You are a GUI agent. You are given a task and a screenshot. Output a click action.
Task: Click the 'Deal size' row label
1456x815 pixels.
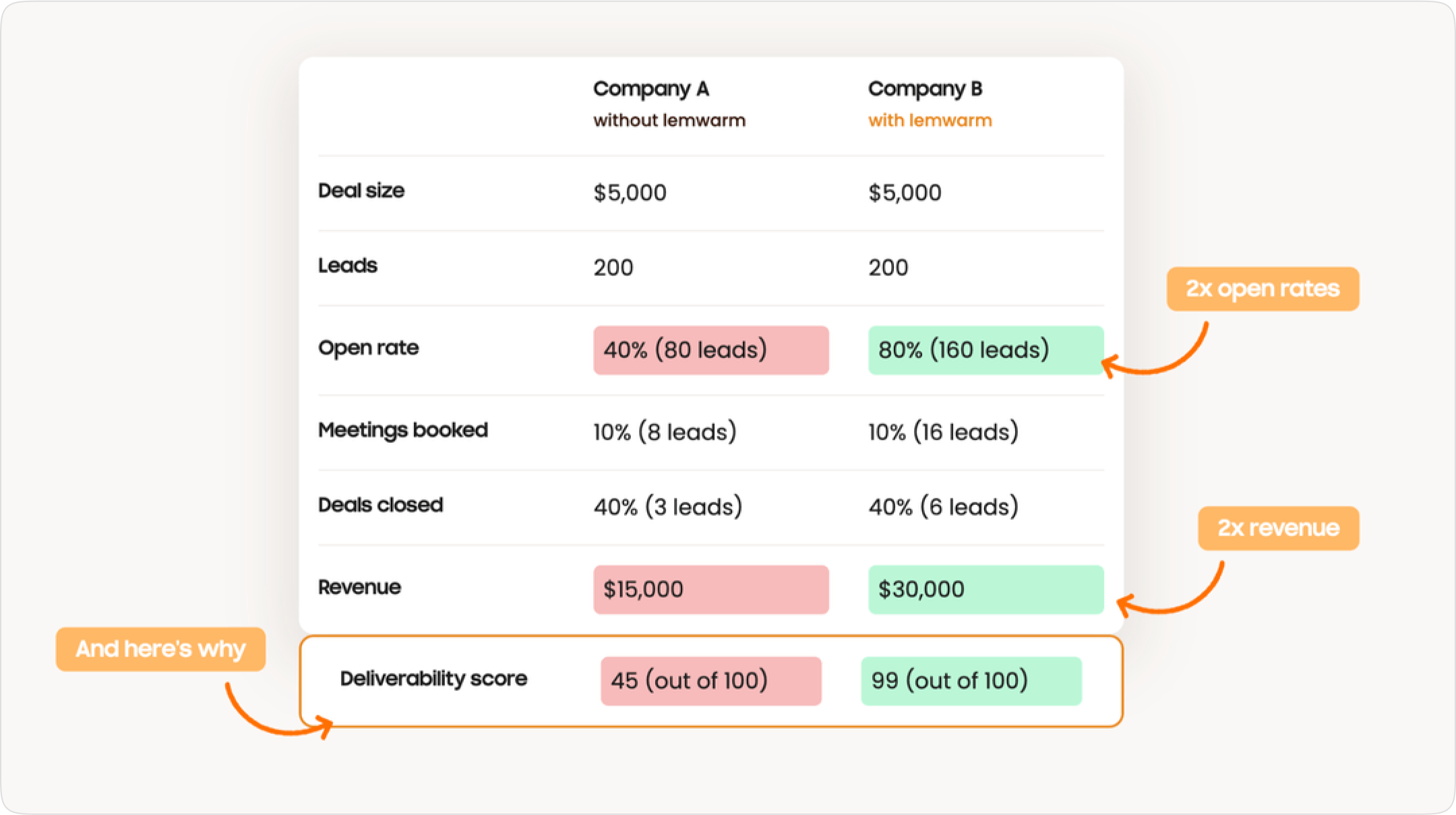pyautogui.click(x=361, y=191)
